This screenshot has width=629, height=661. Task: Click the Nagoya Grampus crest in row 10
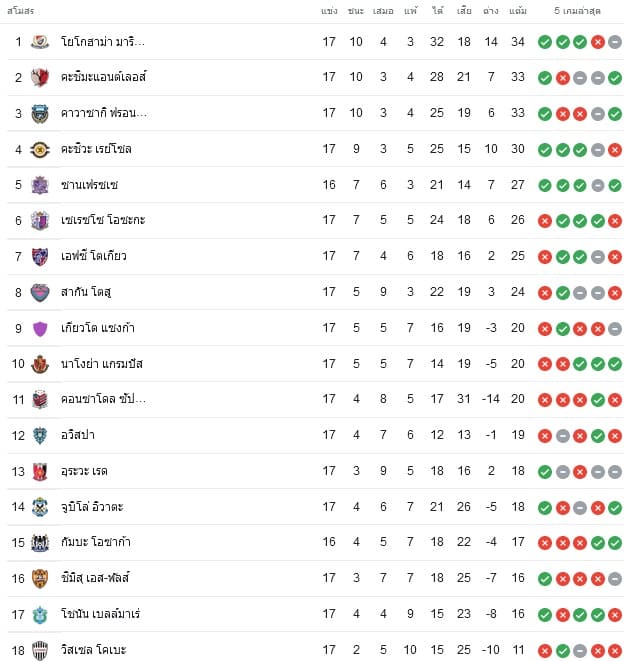pyautogui.click(x=40, y=364)
